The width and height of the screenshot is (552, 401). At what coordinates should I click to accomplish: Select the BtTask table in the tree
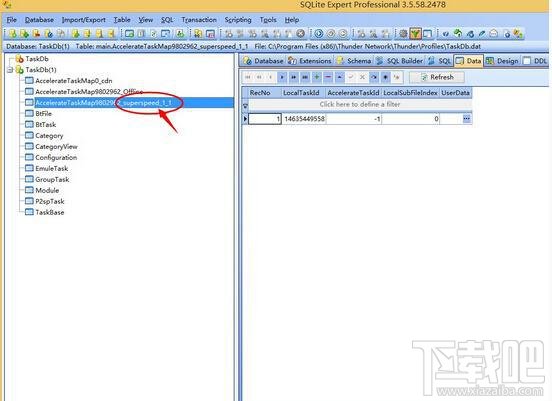[x=45, y=125]
